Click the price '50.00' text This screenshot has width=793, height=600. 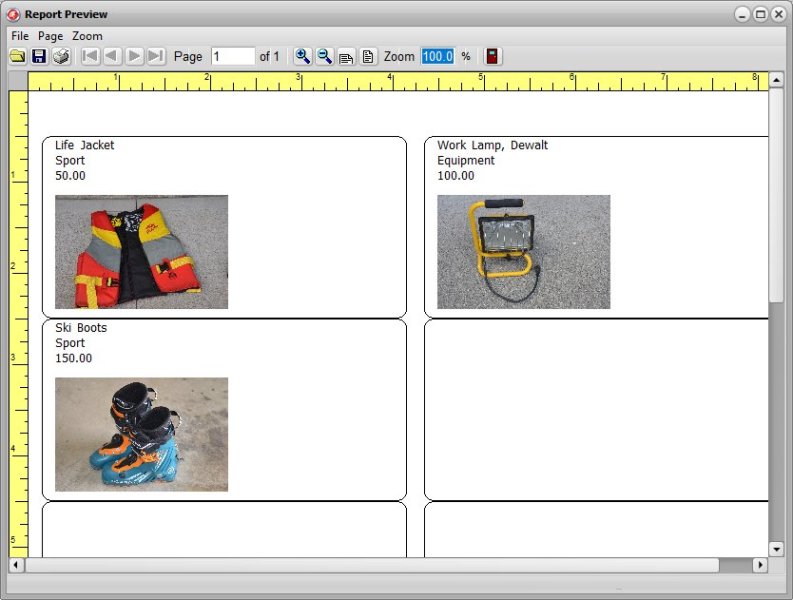click(x=70, y=176)
